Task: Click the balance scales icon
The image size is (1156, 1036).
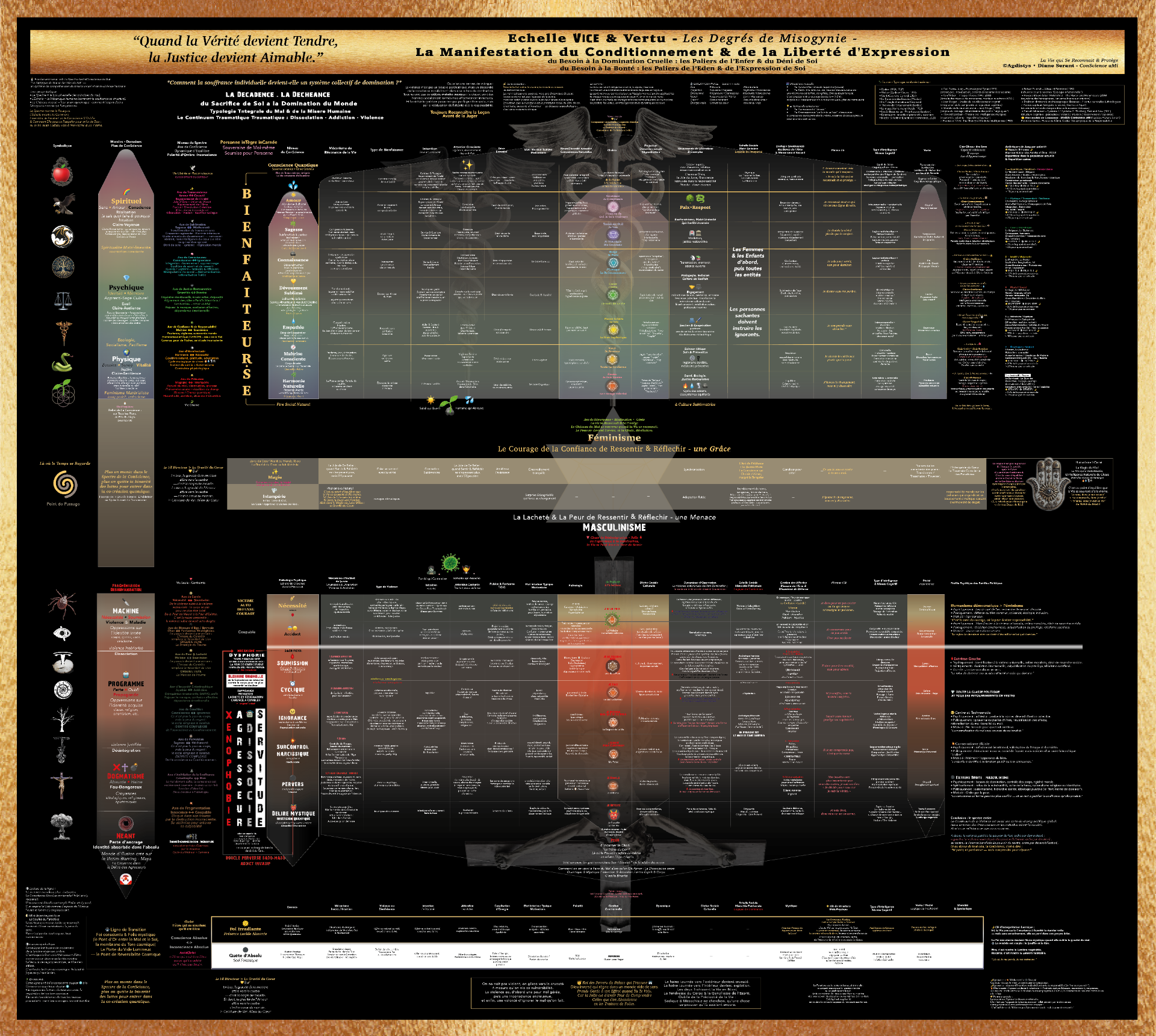Action: tap(63, 300)
